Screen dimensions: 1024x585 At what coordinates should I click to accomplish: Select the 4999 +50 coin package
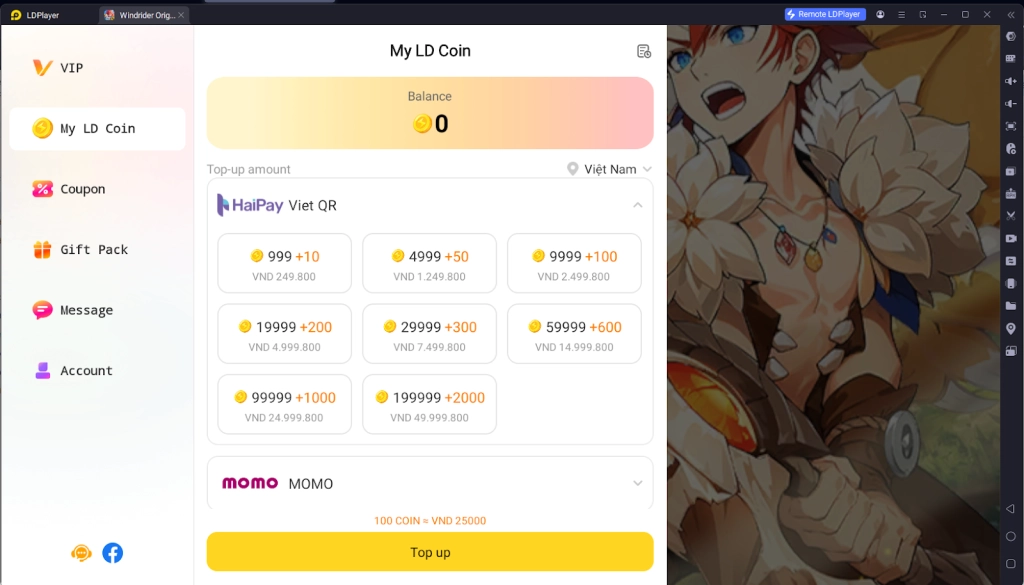(430, 263)
